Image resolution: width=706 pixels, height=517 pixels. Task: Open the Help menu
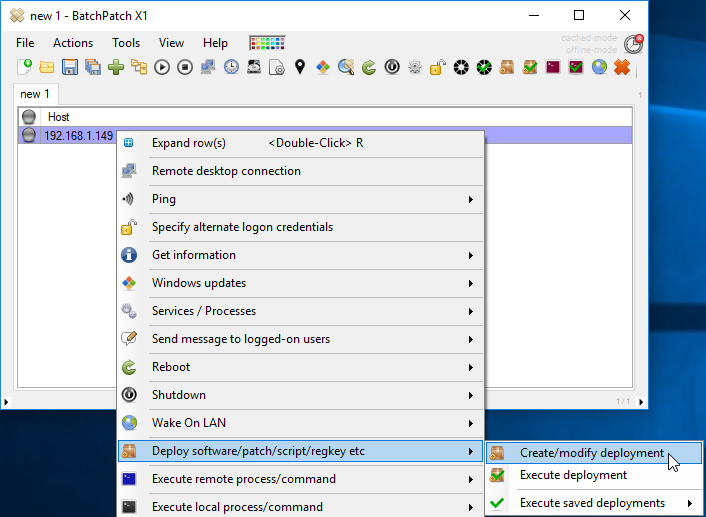pyautogui.click(x=215, y=43)
